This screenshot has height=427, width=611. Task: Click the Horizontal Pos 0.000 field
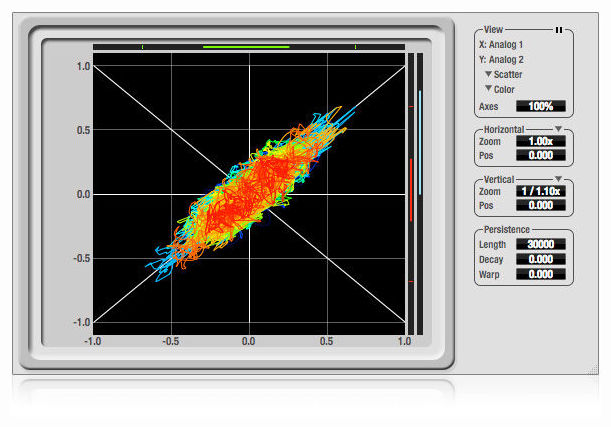point(541,155)
